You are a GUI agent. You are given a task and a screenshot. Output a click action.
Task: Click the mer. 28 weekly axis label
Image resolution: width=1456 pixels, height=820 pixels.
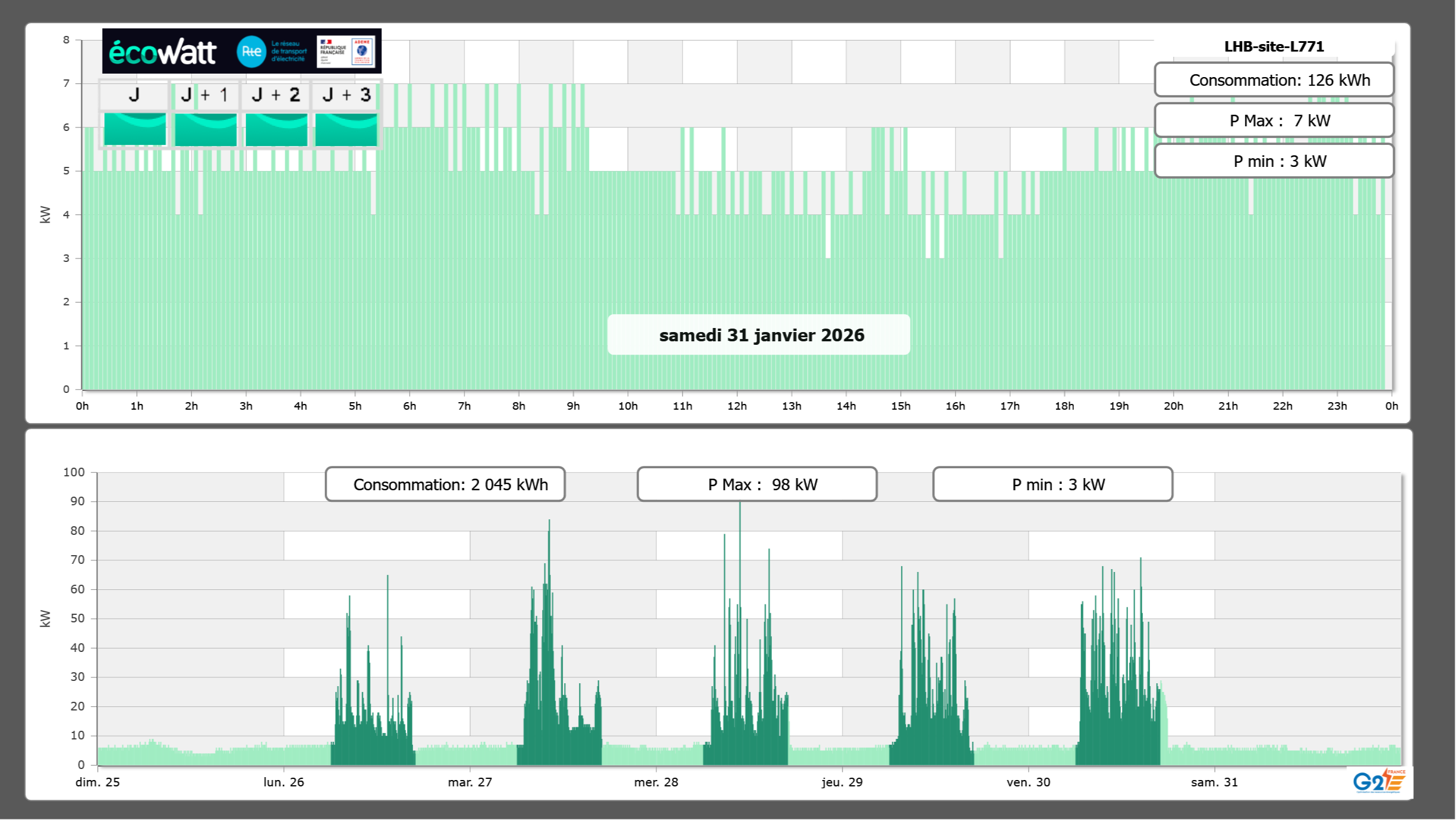(x=656, y=782)
